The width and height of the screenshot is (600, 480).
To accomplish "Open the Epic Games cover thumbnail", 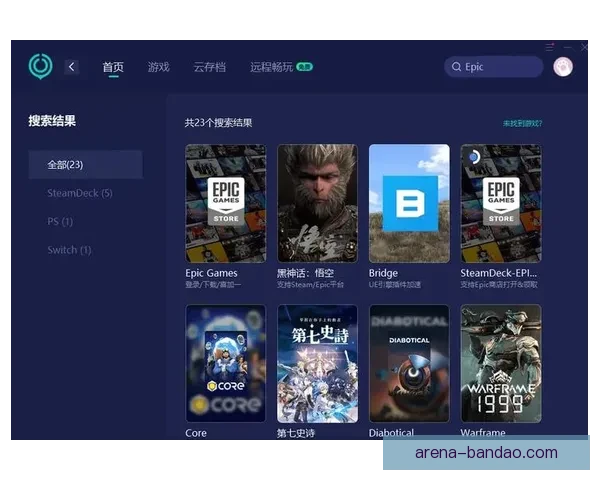I will (226, 203).
